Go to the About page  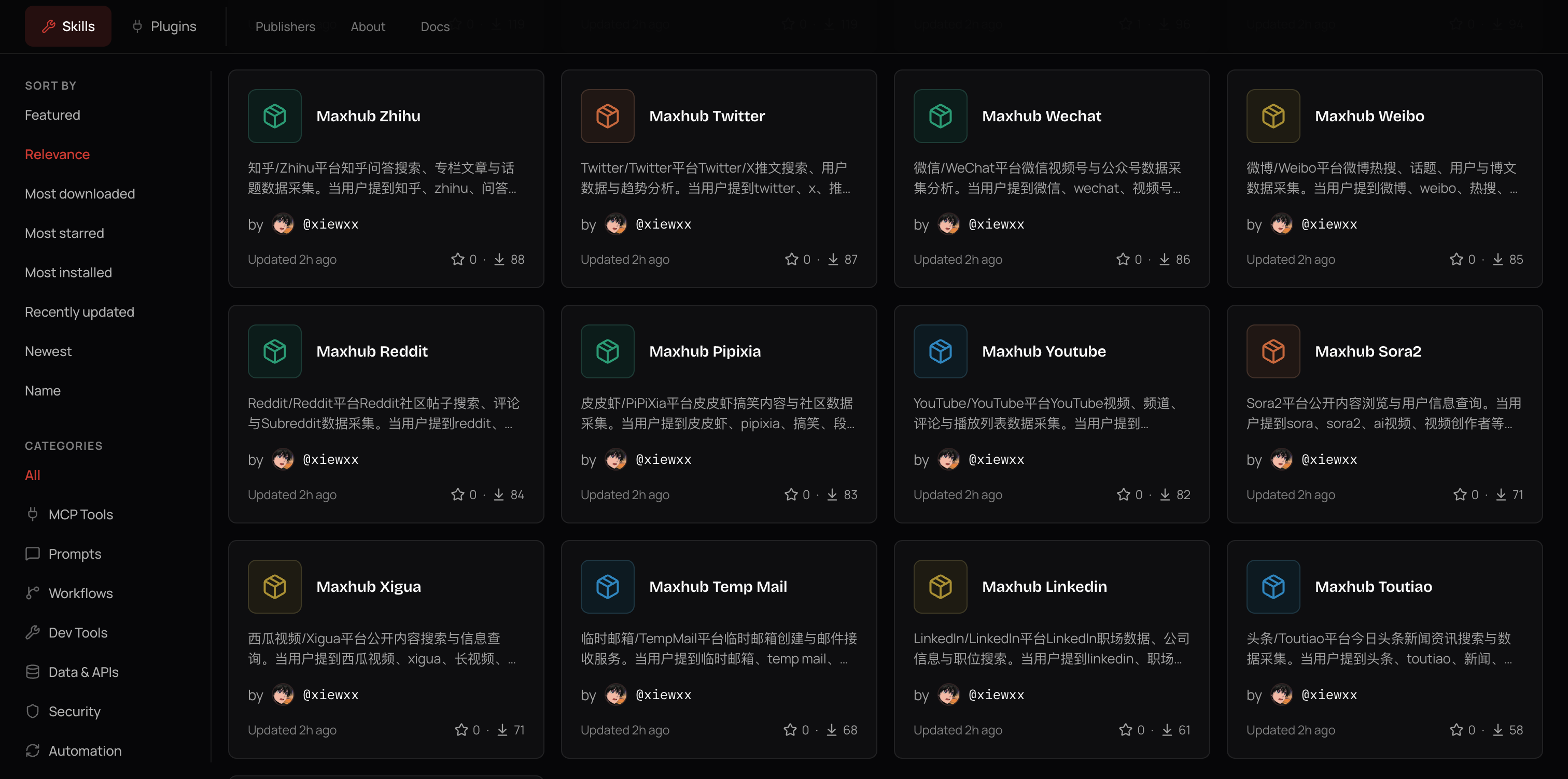click(368, 27)
